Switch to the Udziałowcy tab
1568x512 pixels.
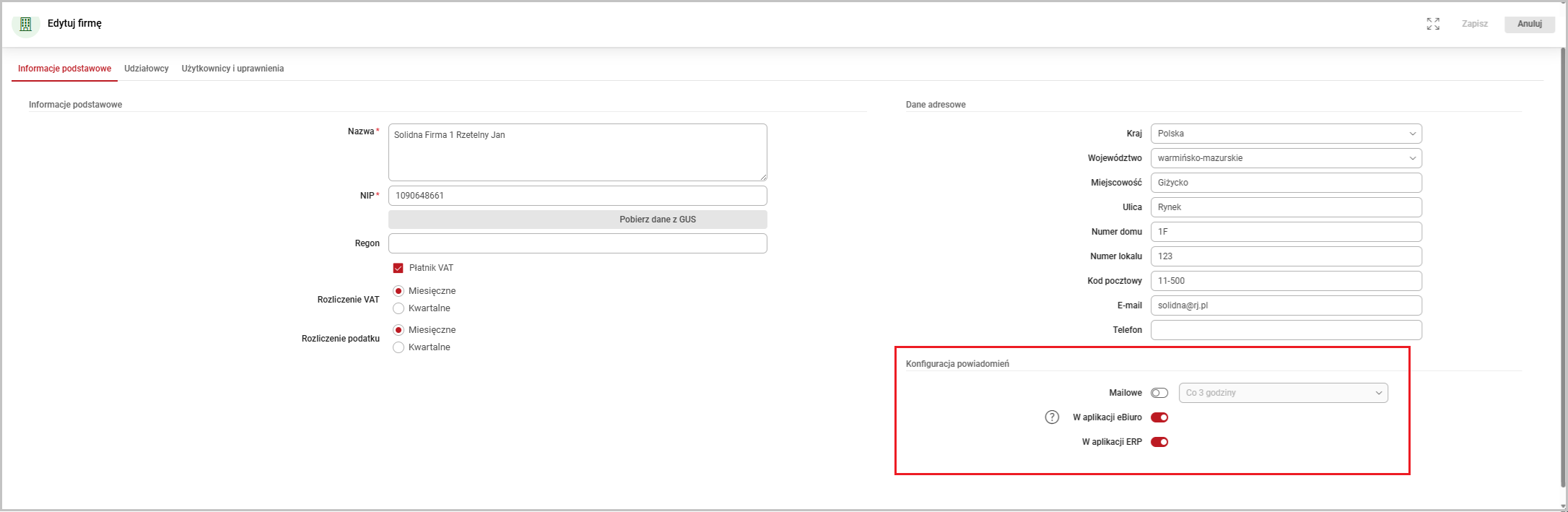147,69
